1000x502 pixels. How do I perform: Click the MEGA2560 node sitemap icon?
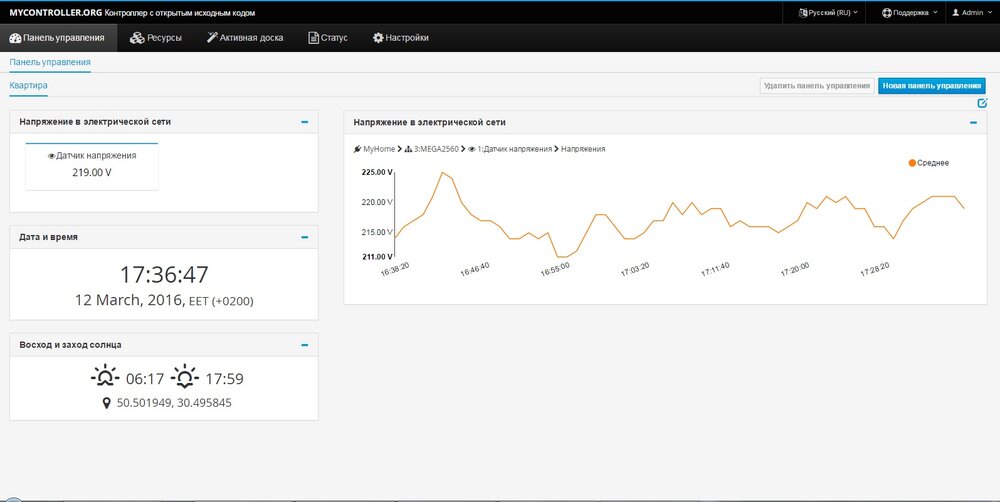408,149
